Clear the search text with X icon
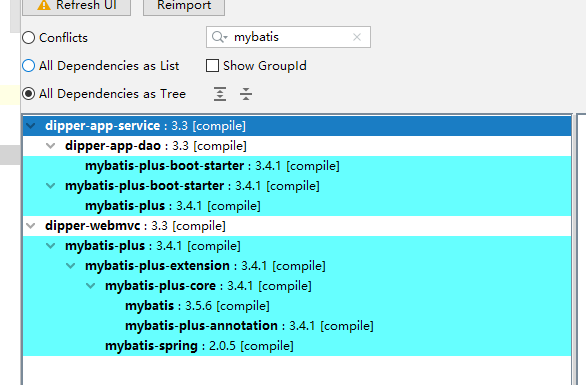 (357, 37)
